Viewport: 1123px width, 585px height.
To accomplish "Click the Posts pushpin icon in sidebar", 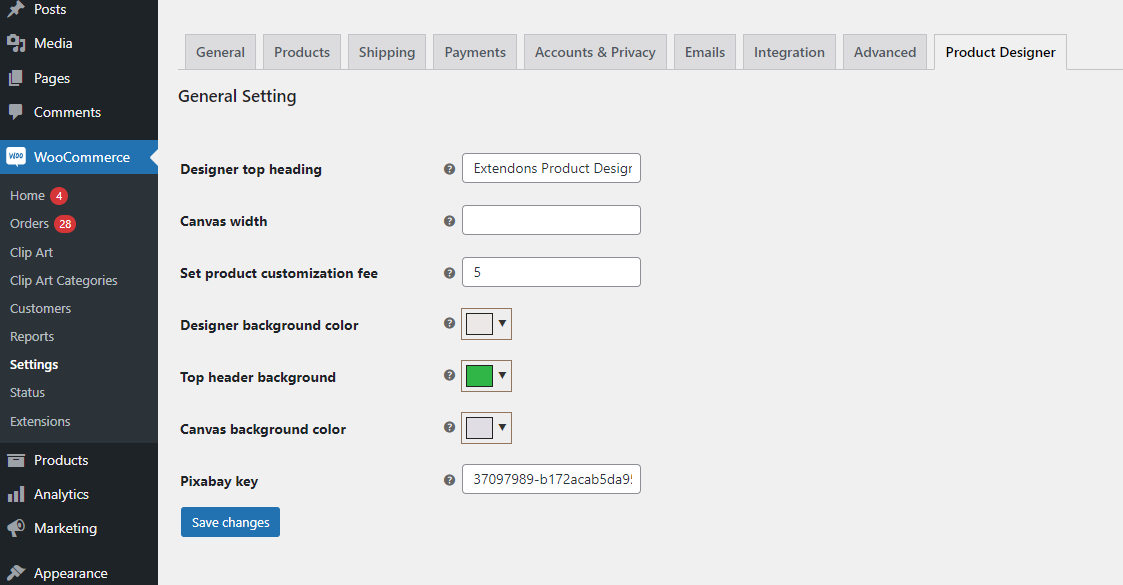I will pyautogui.click(x=14, y=9).
